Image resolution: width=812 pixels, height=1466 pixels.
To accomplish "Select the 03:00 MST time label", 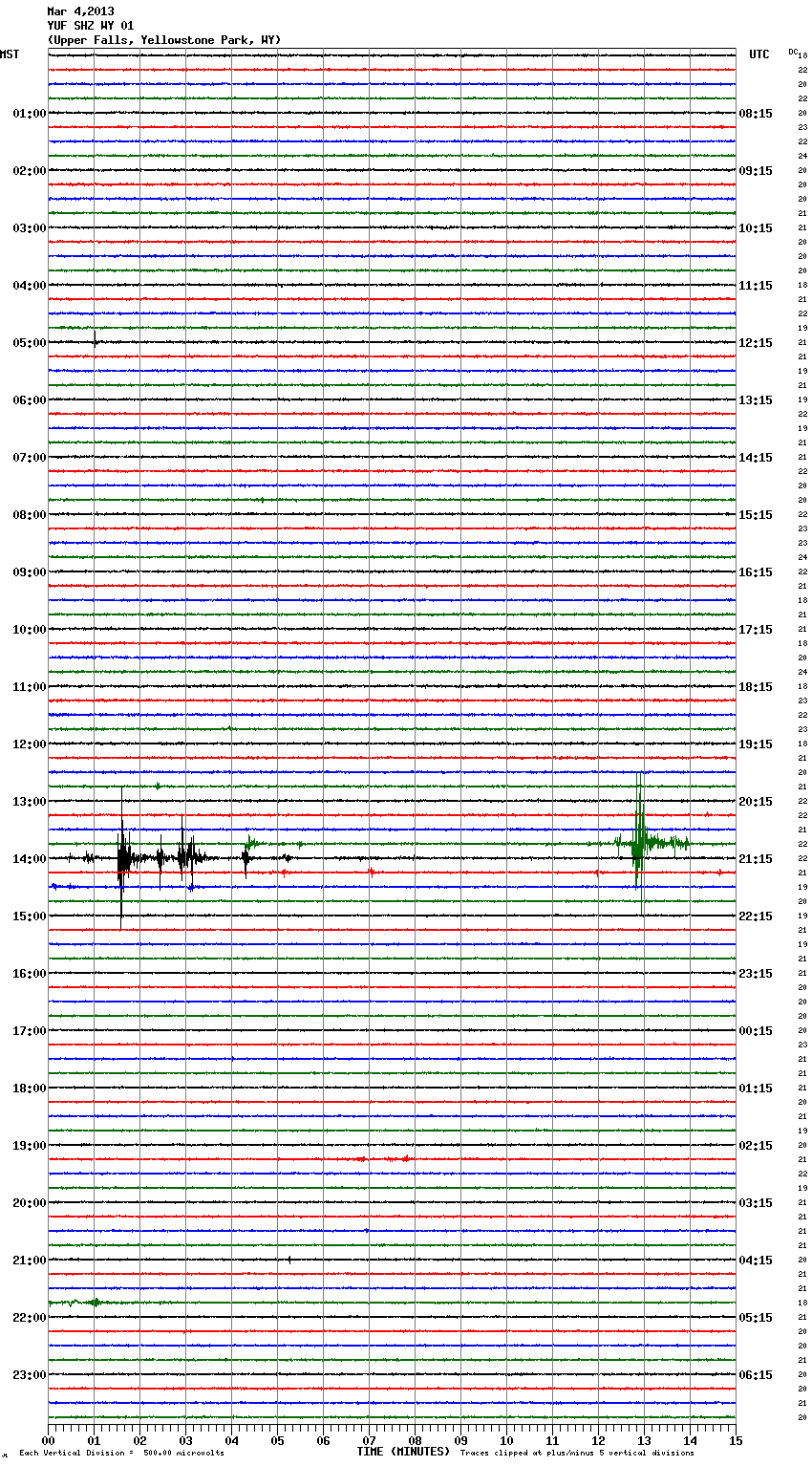I will pos(29,228).
